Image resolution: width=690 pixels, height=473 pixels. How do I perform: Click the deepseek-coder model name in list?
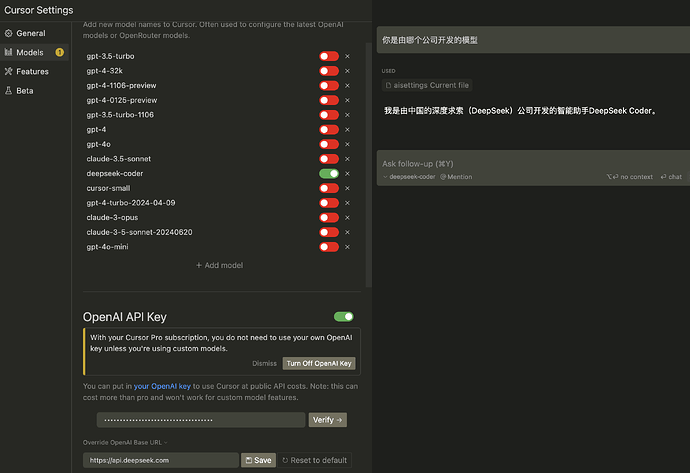coord(114,173)
